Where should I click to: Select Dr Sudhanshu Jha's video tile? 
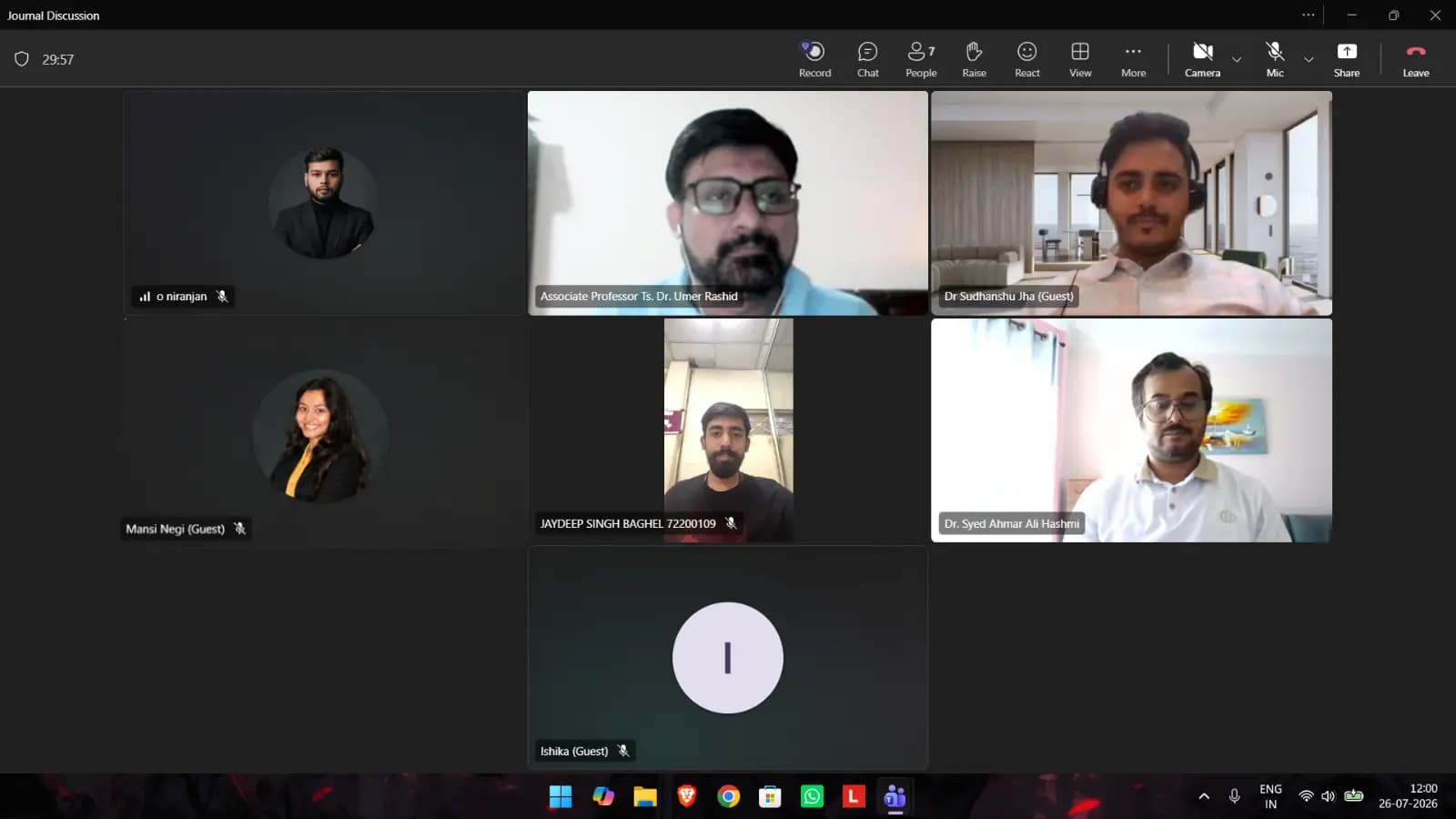1131,203
